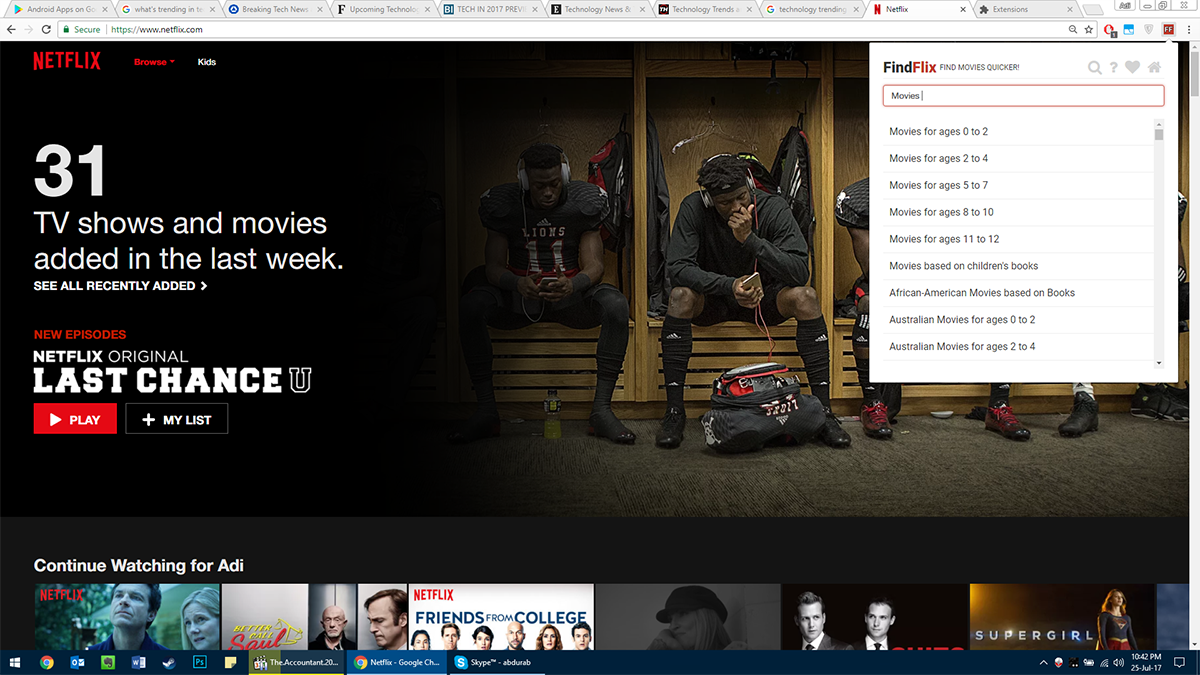Open Chrome's three-dot menu icon

click(1189, 30)
